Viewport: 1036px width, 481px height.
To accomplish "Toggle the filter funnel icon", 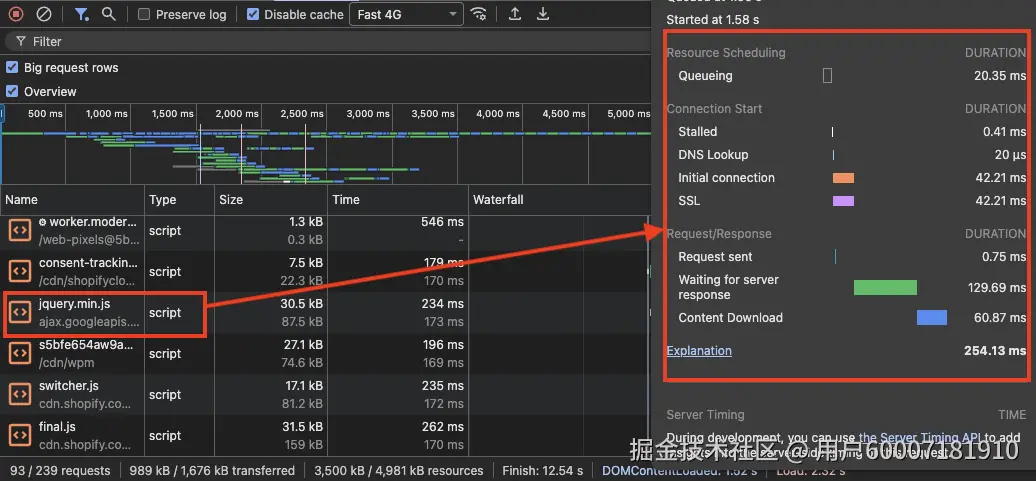I will point(81,14).
